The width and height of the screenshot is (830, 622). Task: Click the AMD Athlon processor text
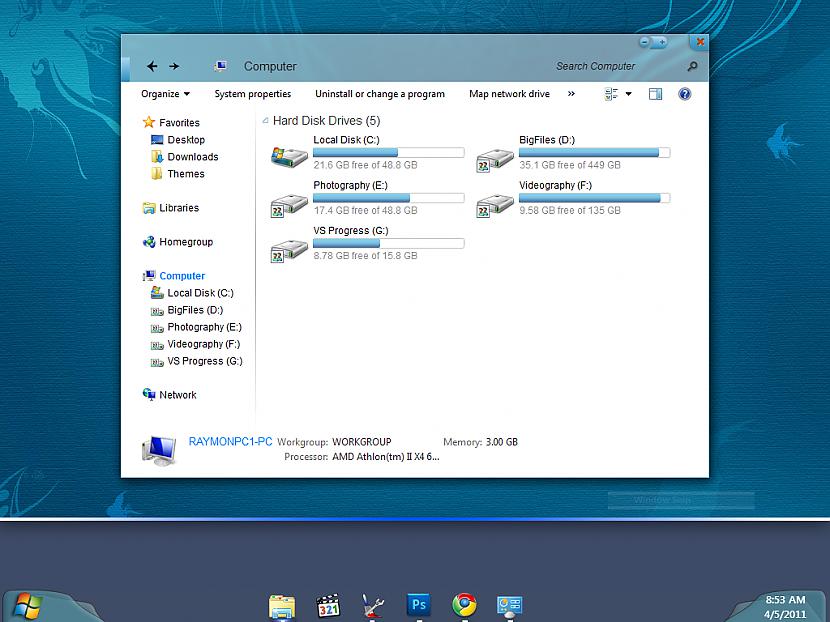(x=385, y=457)
